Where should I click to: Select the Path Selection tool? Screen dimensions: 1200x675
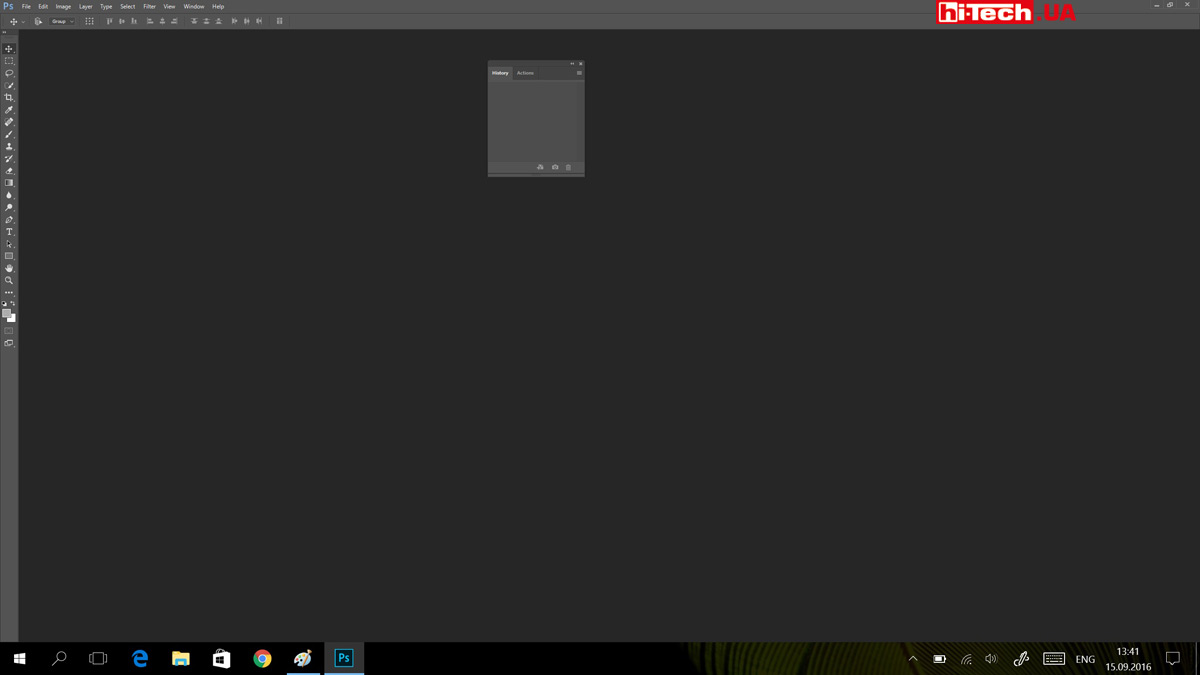click(x=9, y=244)
